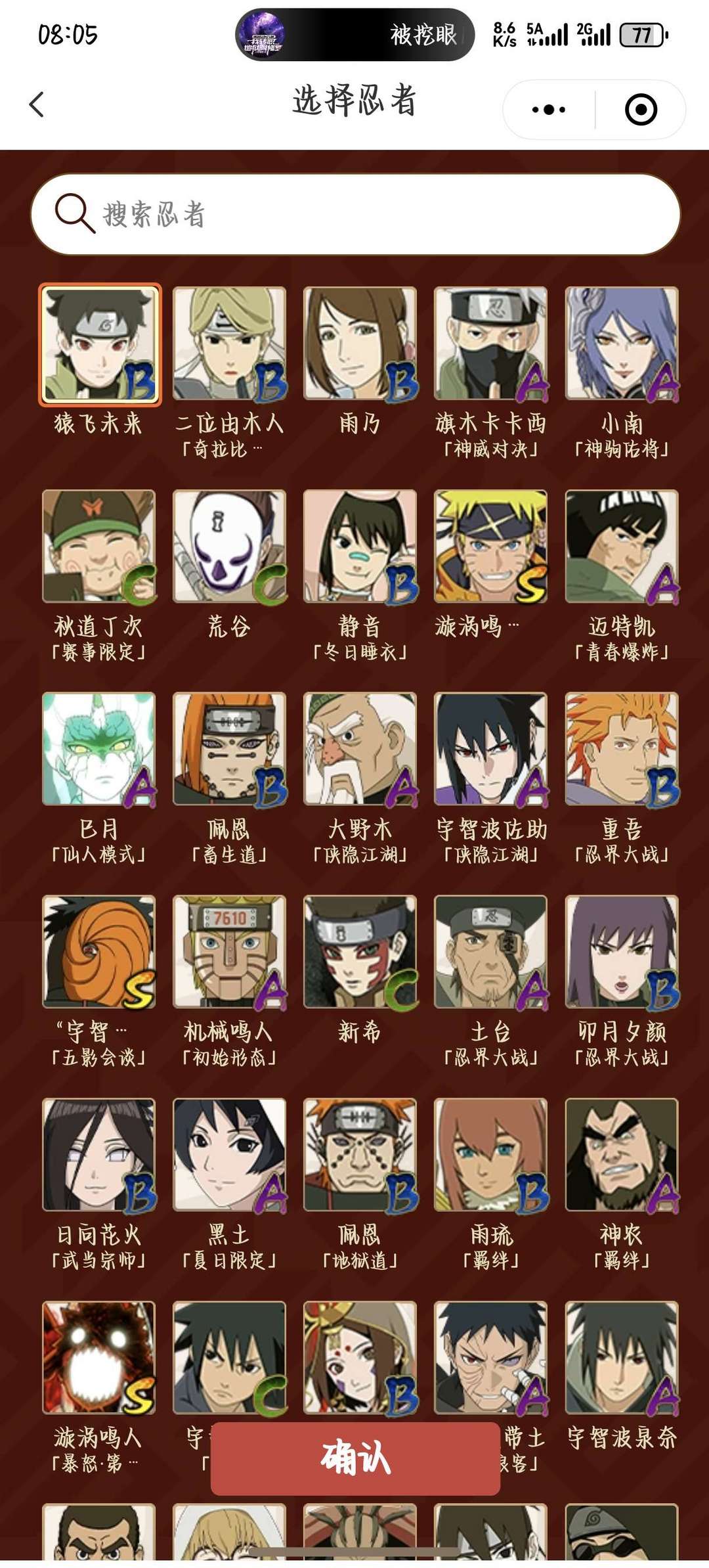This screenshot has height=1568, width=709.
Task: Pick 日向花火 武当宗师 portrait
Action: click(99, 1155)
